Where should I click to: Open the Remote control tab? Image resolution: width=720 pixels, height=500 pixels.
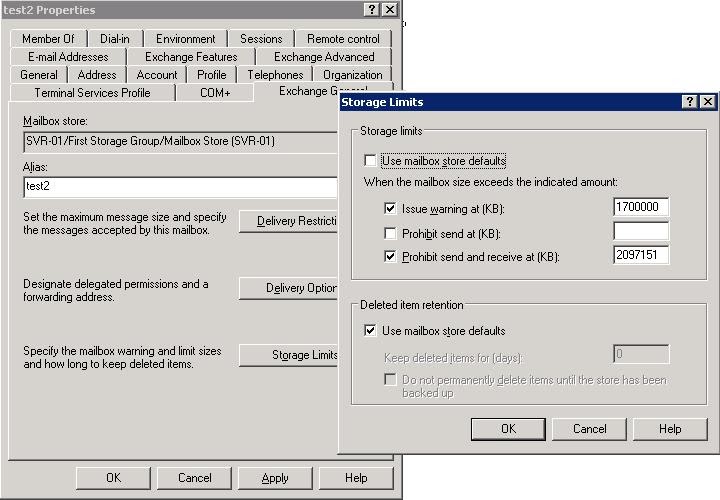tap(343, 39)
